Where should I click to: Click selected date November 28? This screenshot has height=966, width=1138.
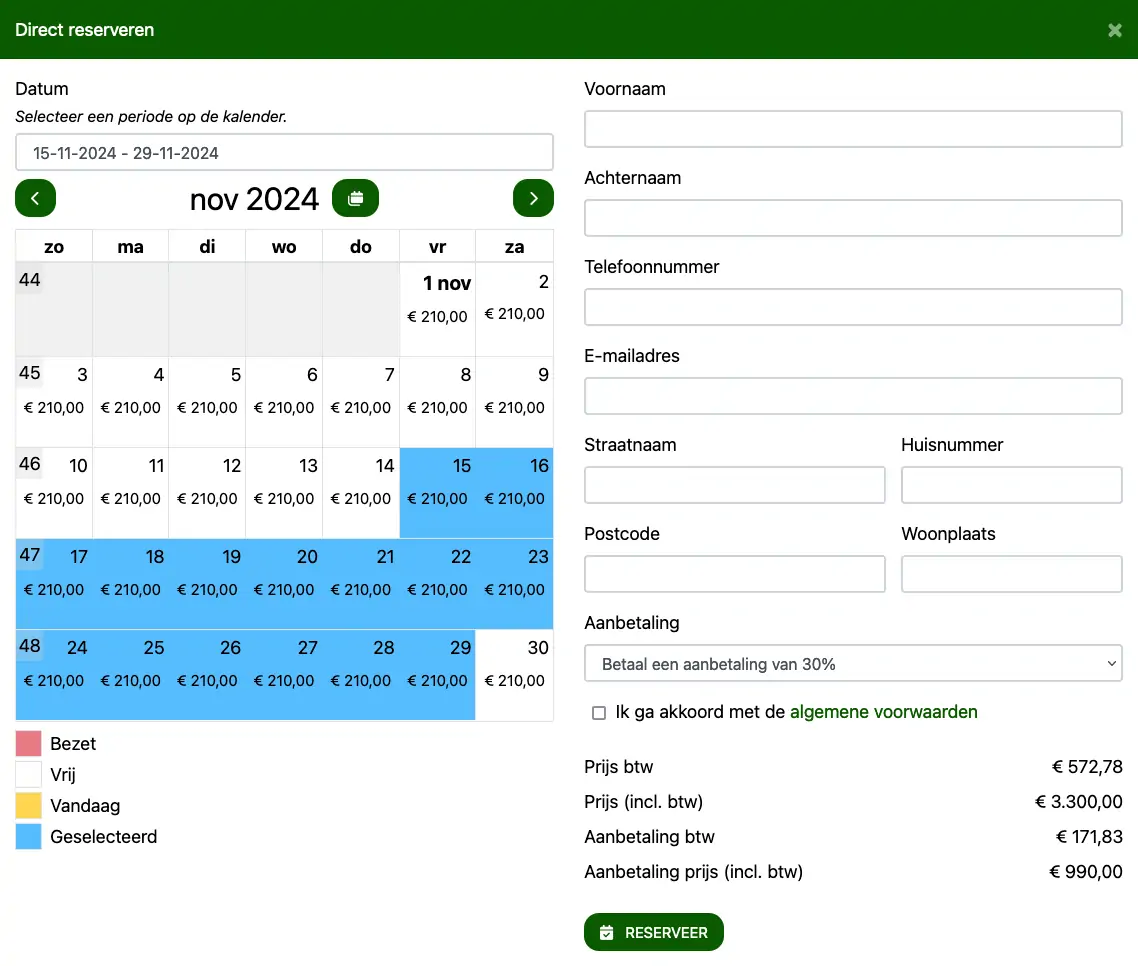[361, 675]
